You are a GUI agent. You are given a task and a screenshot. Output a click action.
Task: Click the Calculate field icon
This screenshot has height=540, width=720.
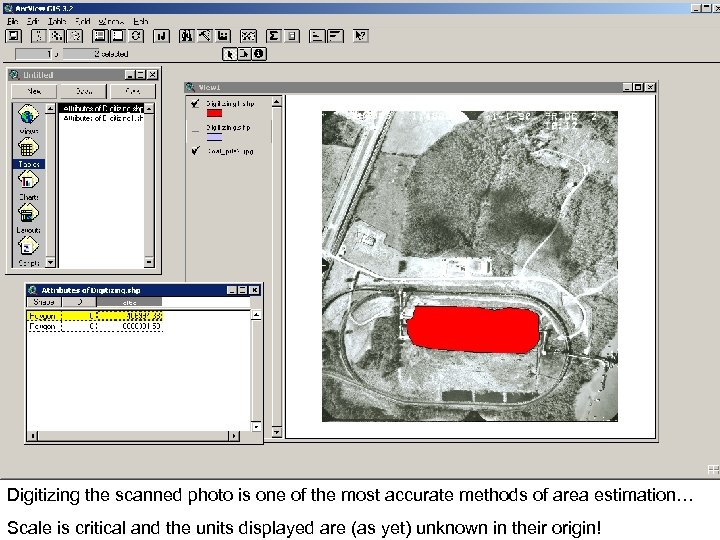tap(292, 36)
